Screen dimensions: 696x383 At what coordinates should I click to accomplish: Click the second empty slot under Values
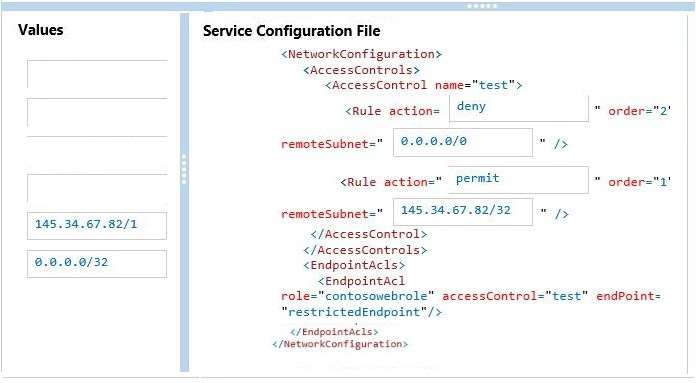click(97, 112)
